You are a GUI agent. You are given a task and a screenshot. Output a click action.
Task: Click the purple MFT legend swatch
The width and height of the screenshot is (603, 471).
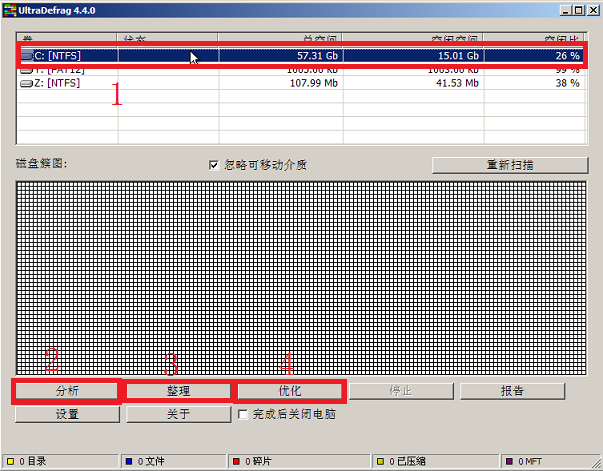tap(509, 461)
